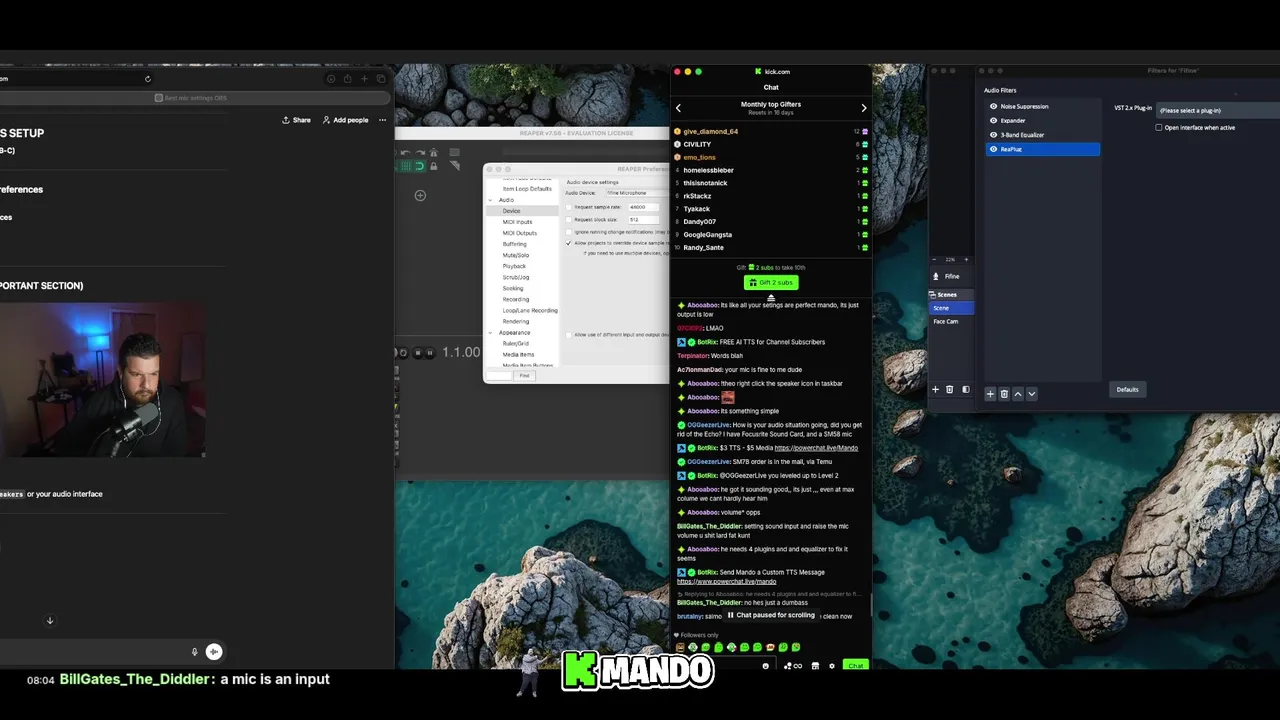Click REAPER redo arrow in toolbar
Screen dimensions: 1280x720
click(x=420, y=153)
